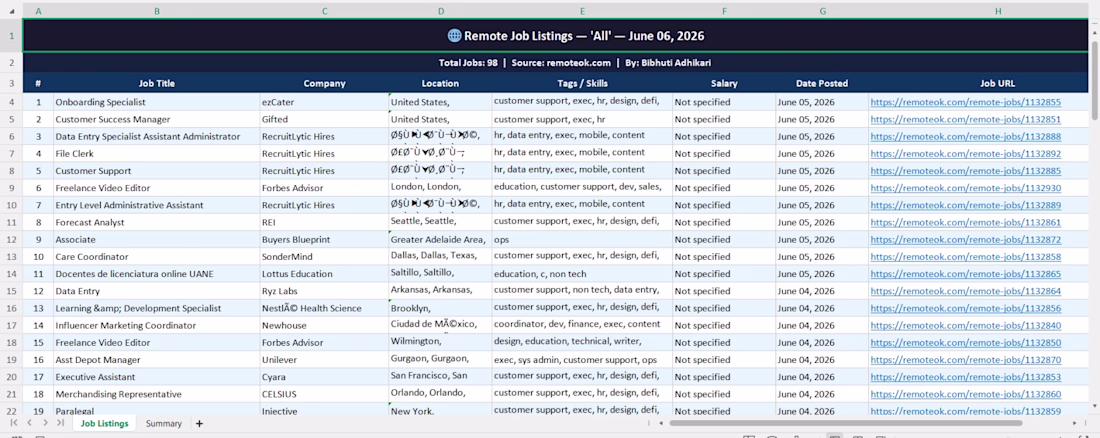Image resolution: width=1100 pixels, height=438 pixels.
Task: Select column E header
Action: (582, 11)
